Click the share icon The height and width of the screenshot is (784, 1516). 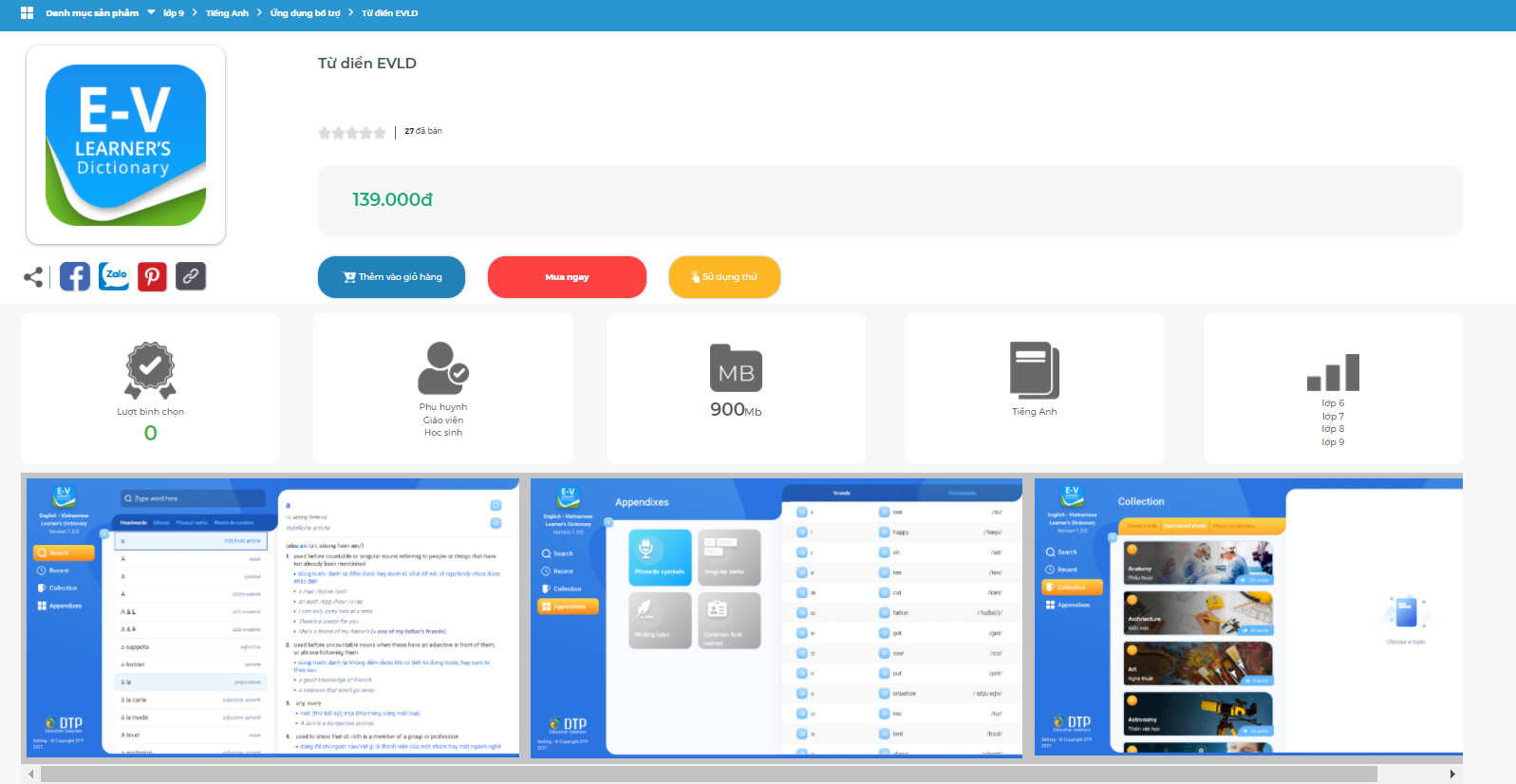click(33, 277)
